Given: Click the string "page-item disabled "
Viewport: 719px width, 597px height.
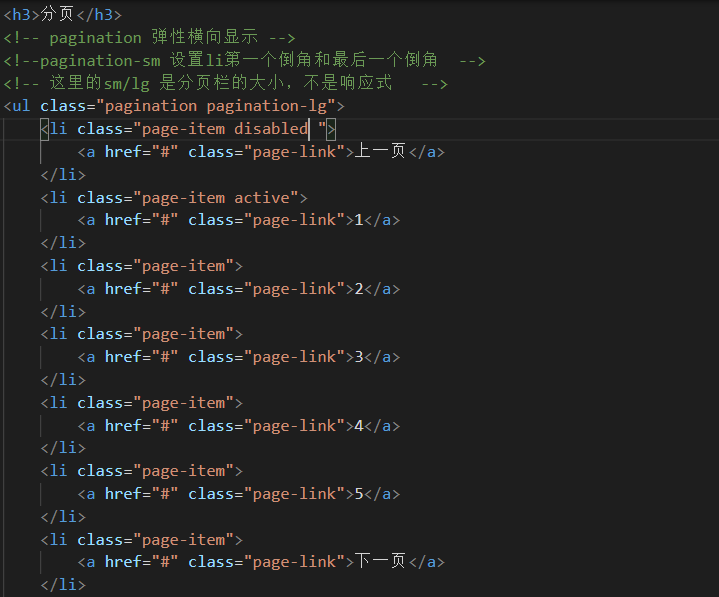Looking at the screenshot, I should [230, 129].
